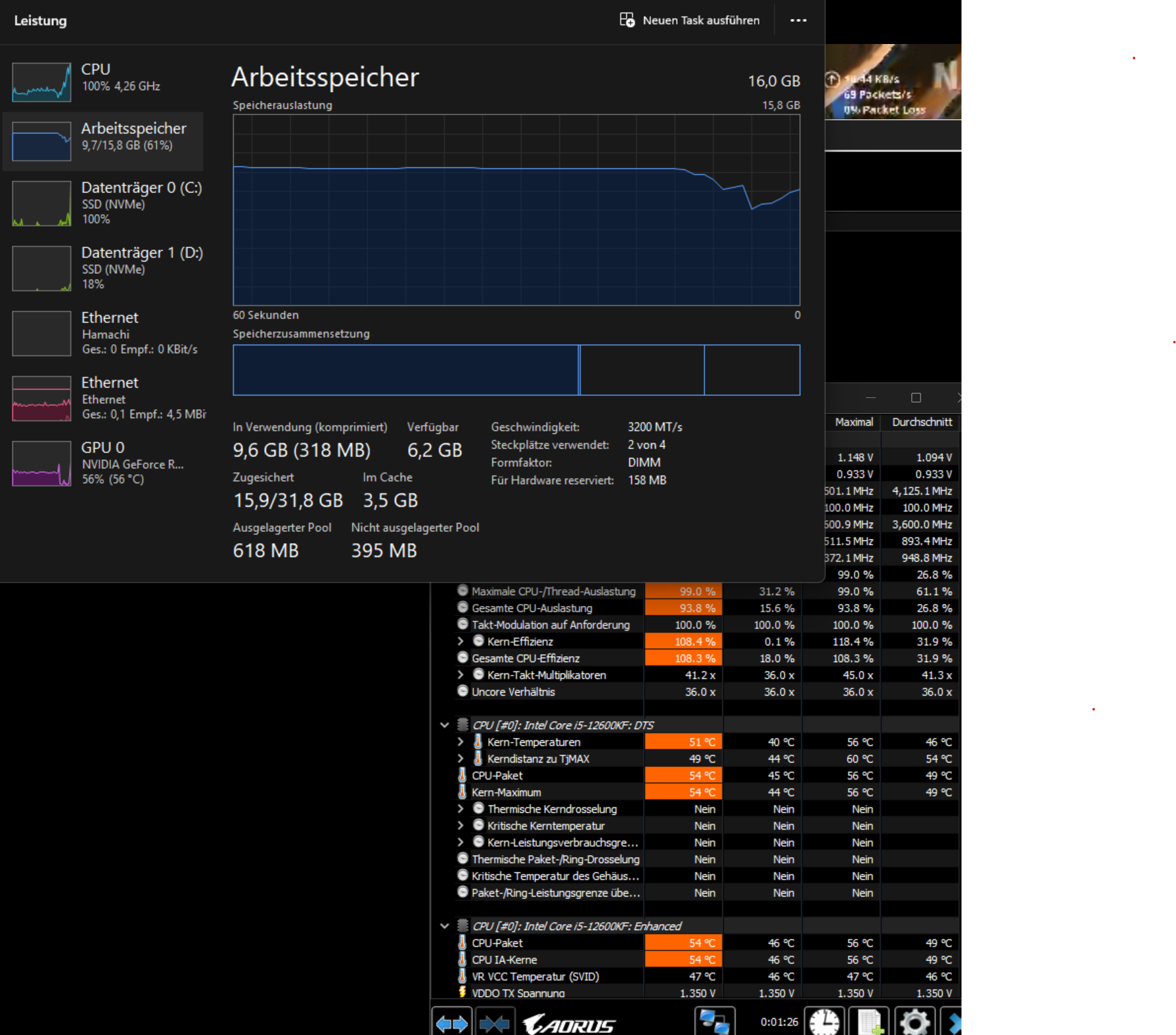Click the Kern-Effizienz 108.4 % value
The image size is (1176, 1035).
(694, 642)
